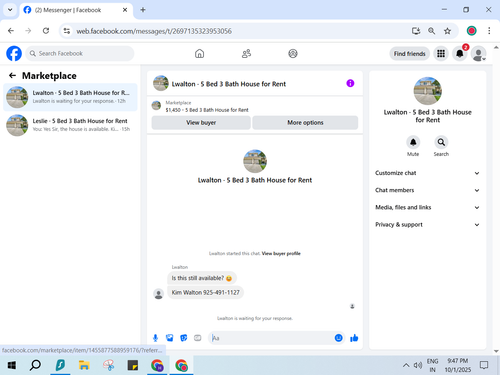
Task: Go to Home feed icon
Action: (199, 53)
